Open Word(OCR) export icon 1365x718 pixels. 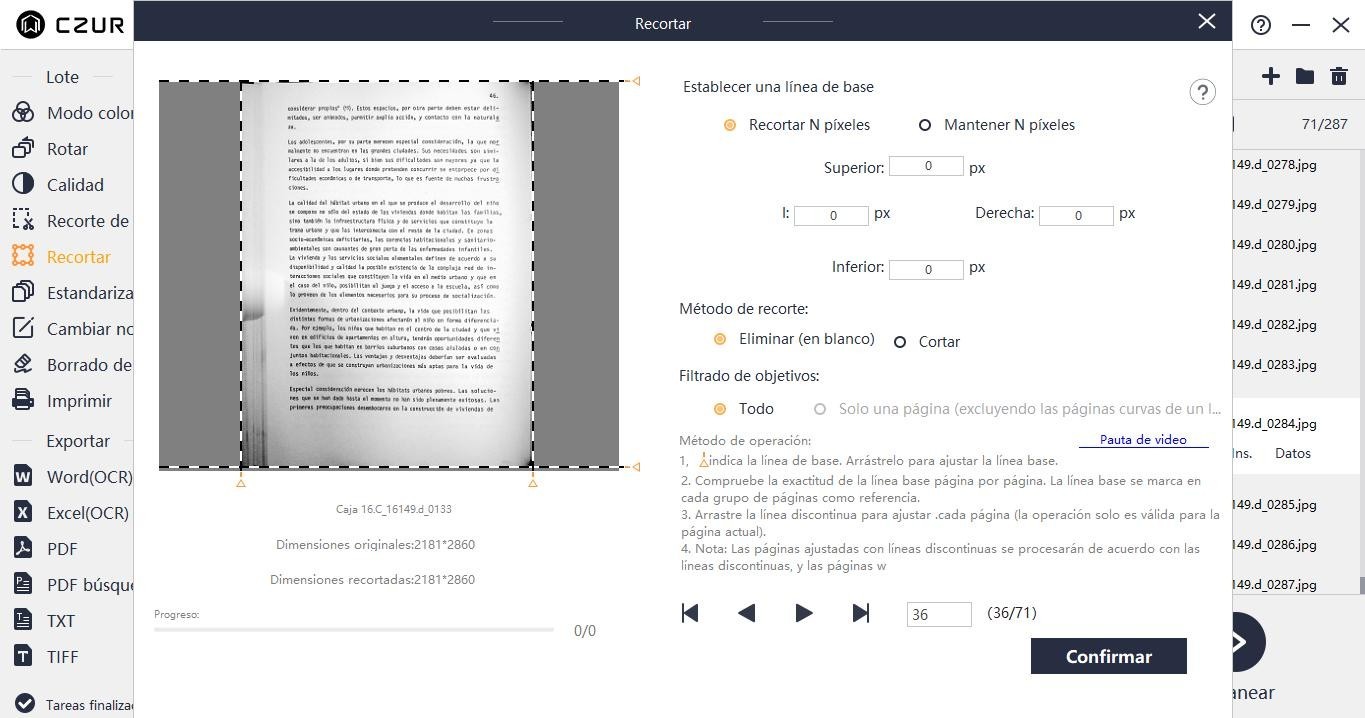(x=23, y=476)
